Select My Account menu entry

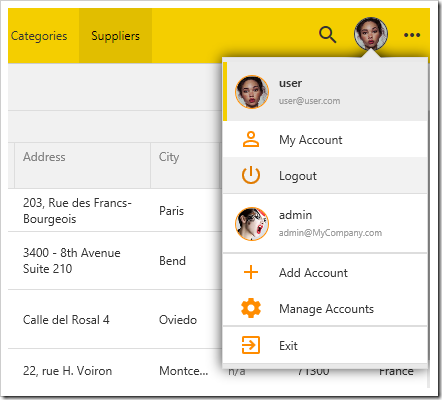tap(325, 139)
